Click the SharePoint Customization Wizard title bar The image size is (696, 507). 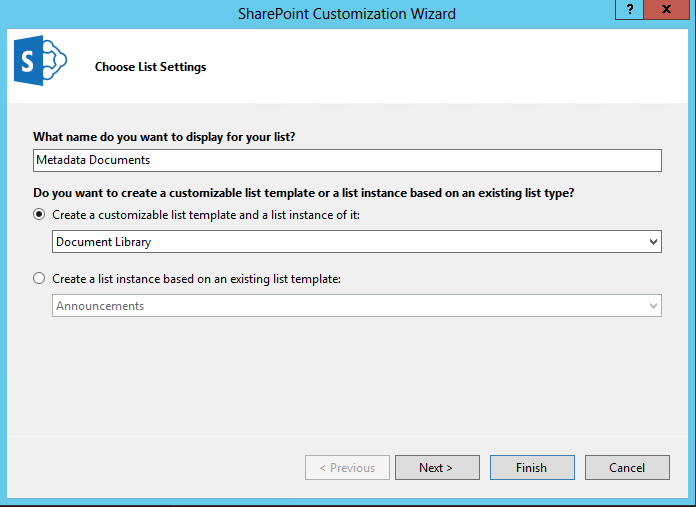tap(346, 14)
